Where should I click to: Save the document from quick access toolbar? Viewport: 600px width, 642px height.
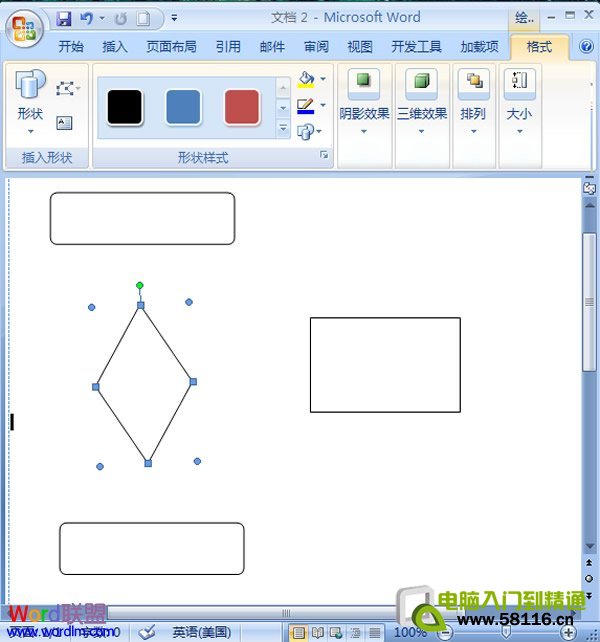tap(65, 18)
